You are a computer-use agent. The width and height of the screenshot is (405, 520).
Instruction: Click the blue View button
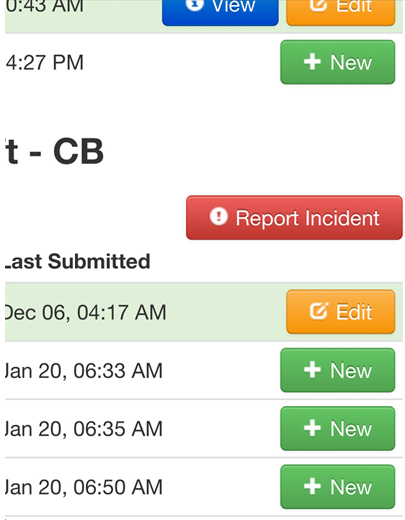(x=220, y=12)
